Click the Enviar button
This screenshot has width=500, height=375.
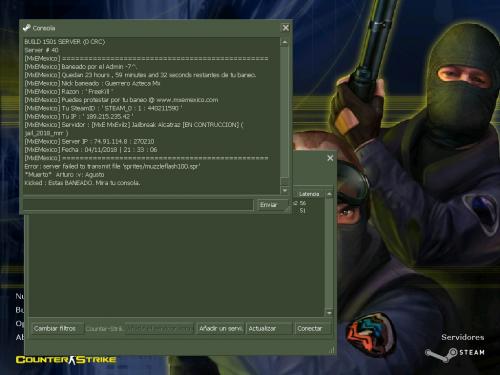[271, 205]
